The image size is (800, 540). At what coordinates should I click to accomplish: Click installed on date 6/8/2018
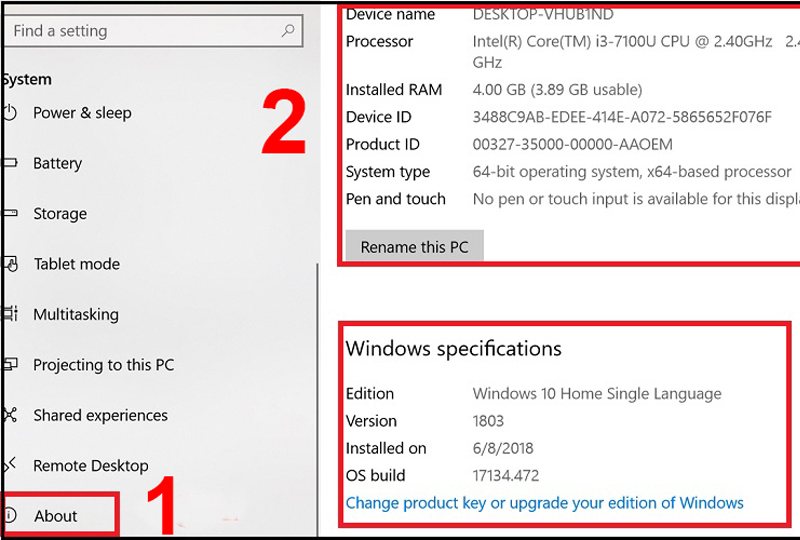[503, 449]
